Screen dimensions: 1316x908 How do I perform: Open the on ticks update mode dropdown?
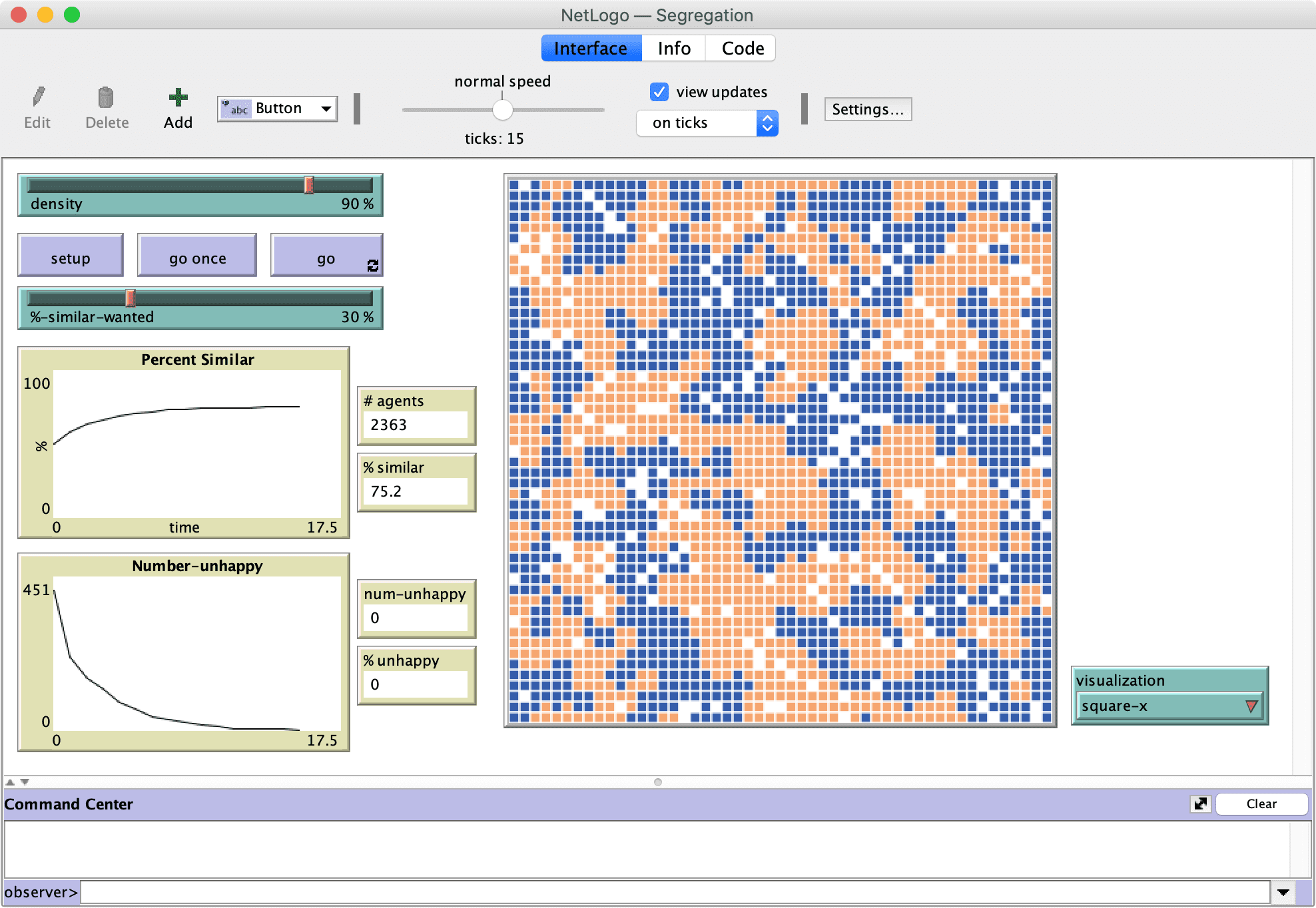(x=707, y=123)
